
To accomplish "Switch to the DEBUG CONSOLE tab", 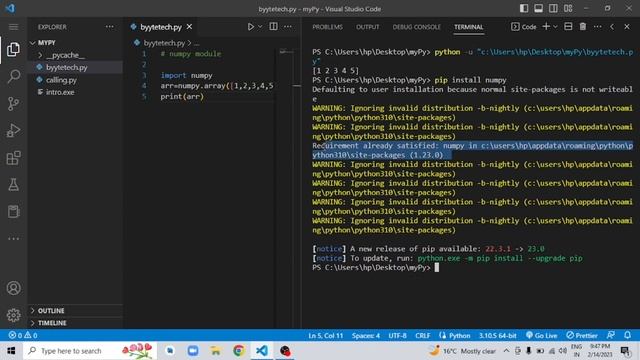I will click(x=416, y=27).
